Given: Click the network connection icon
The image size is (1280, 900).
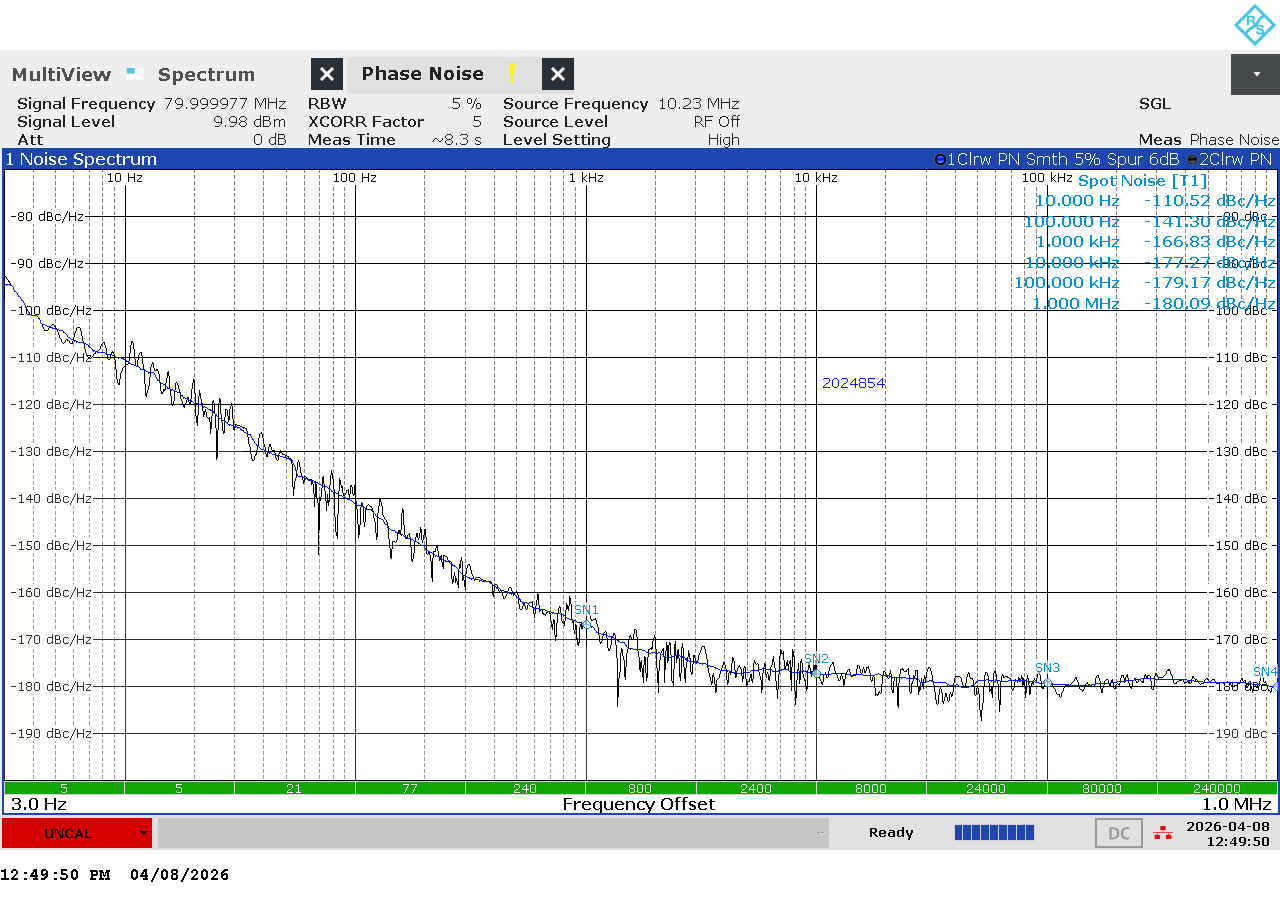Looking at the screenshot, I should [x=1162, y=833].
